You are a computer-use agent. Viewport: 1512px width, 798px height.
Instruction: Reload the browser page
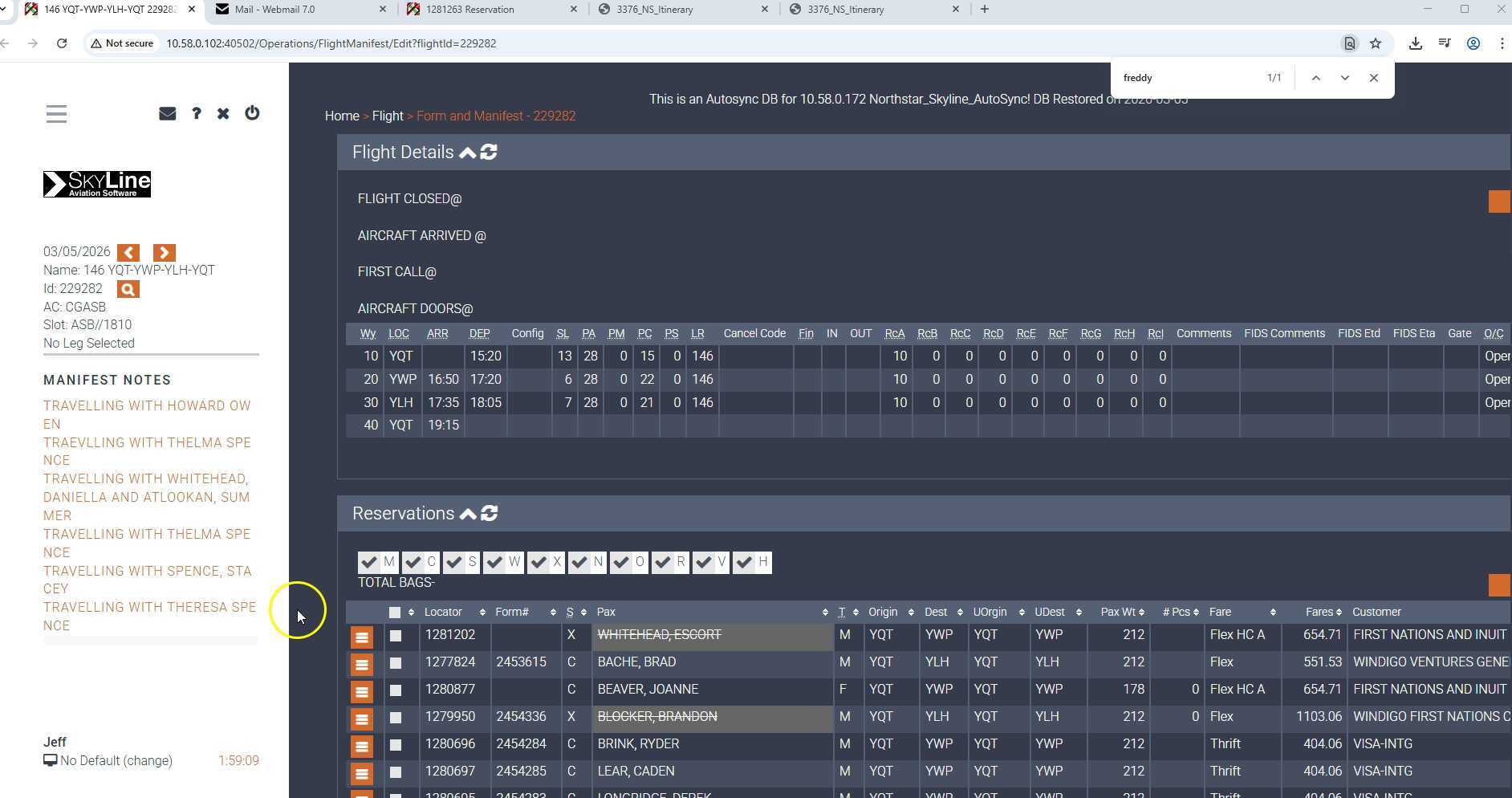point(62,43)
